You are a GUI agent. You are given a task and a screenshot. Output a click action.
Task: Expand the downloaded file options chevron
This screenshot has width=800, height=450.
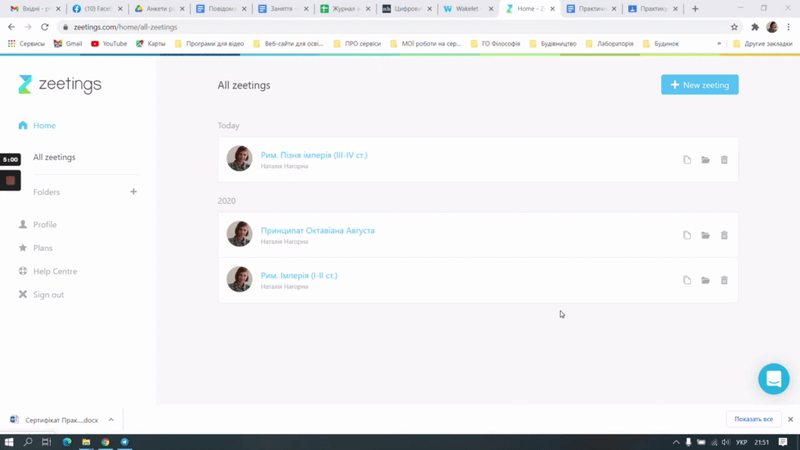click(111, 420)
